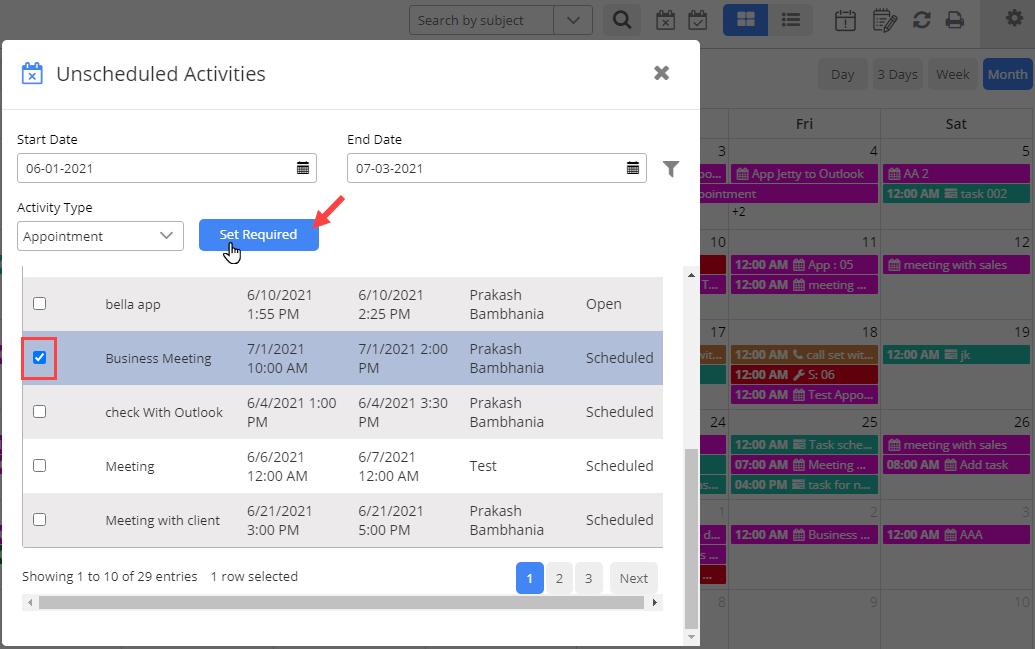This screenshot has width=1035, height=649.
Task: Click the refresh icon in toolbar
Action: 922,20
